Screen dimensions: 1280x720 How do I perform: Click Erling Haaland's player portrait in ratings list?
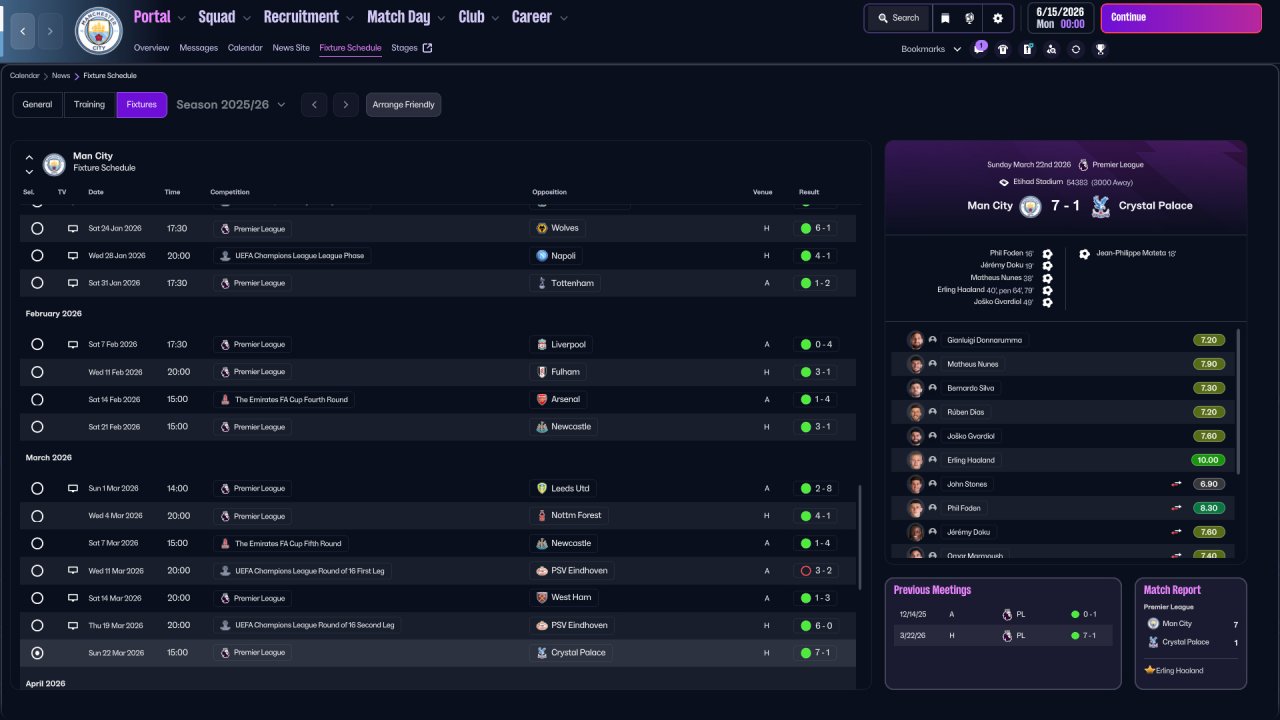[x=915, y=460]
